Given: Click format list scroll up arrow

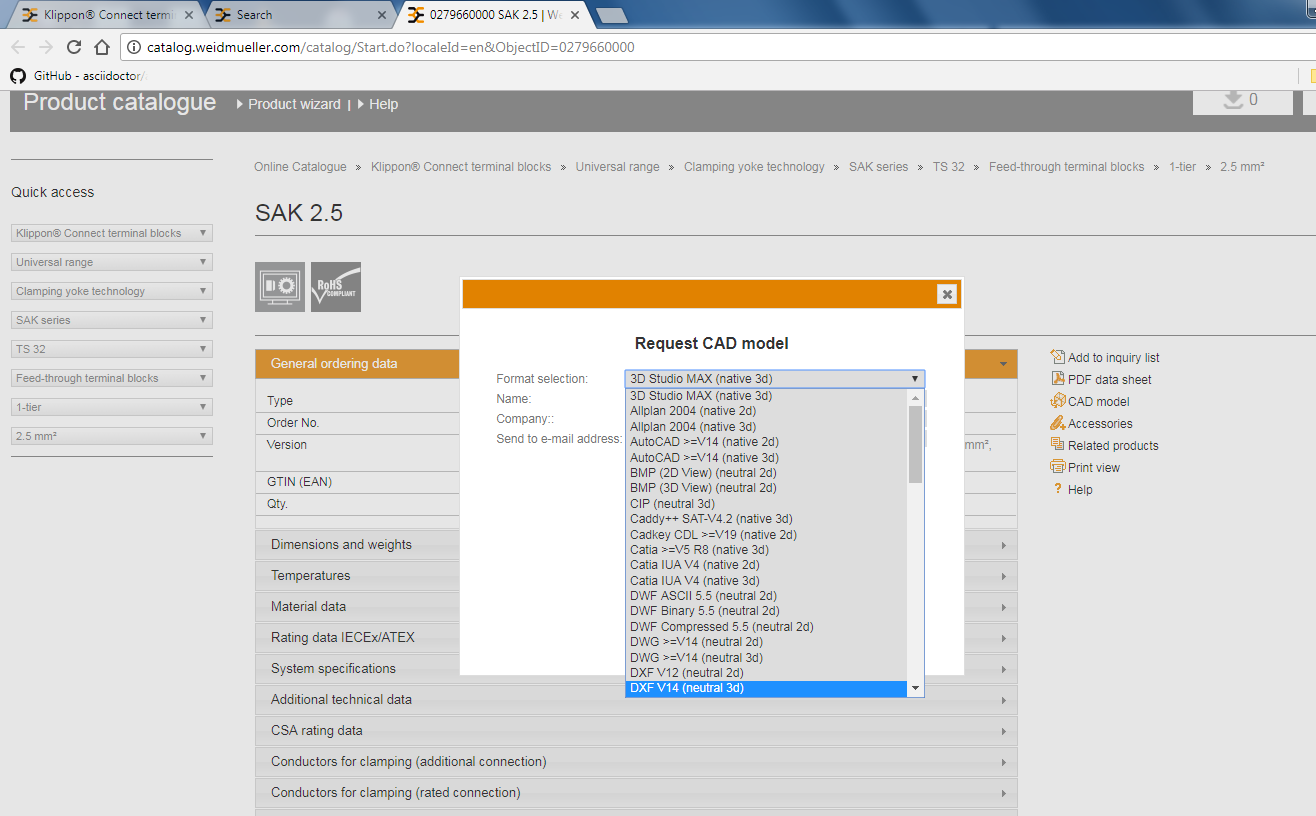Looking at the screenshot, I should (915, 396).
